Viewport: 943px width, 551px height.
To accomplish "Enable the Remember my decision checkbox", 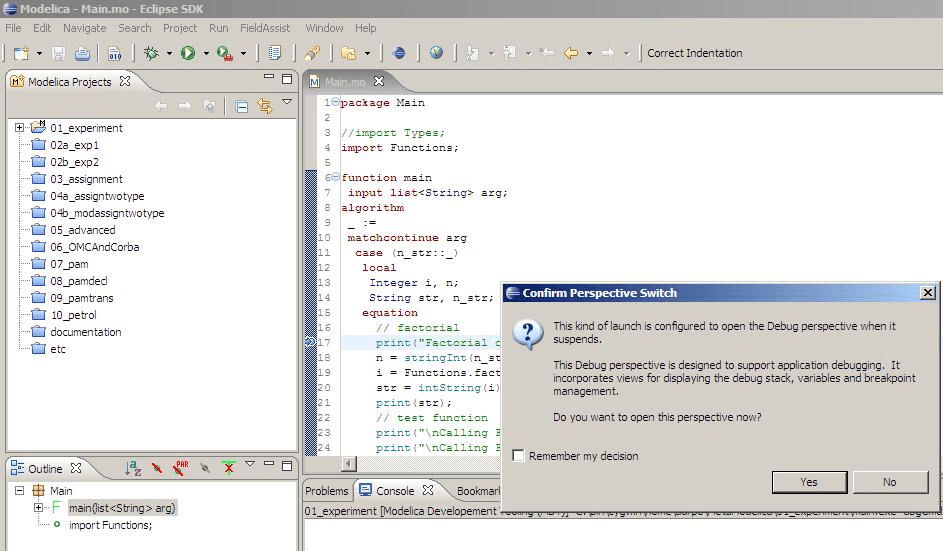I will tap(518, 456).
